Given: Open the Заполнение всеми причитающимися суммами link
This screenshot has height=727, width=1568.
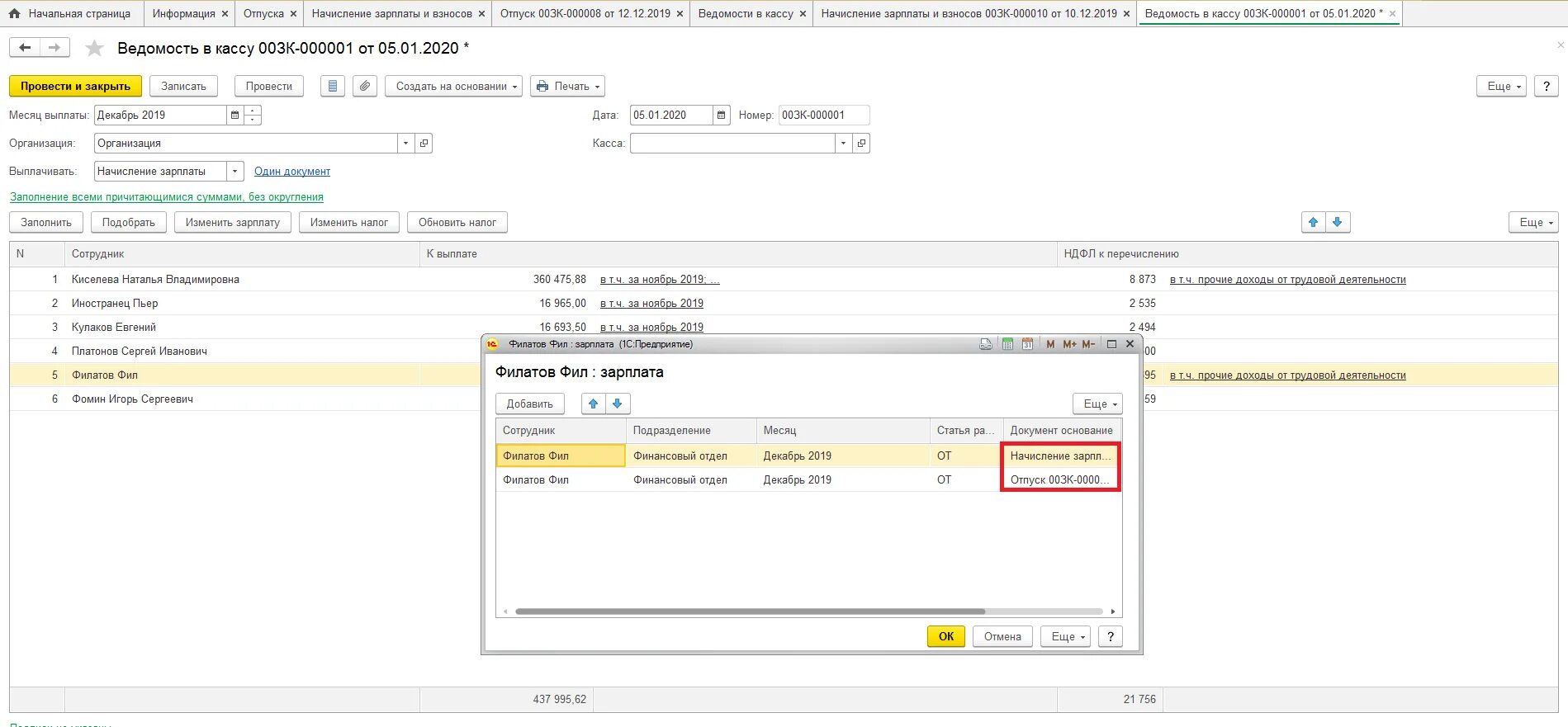Looking at the screenshot, I should tap(167, 197).
